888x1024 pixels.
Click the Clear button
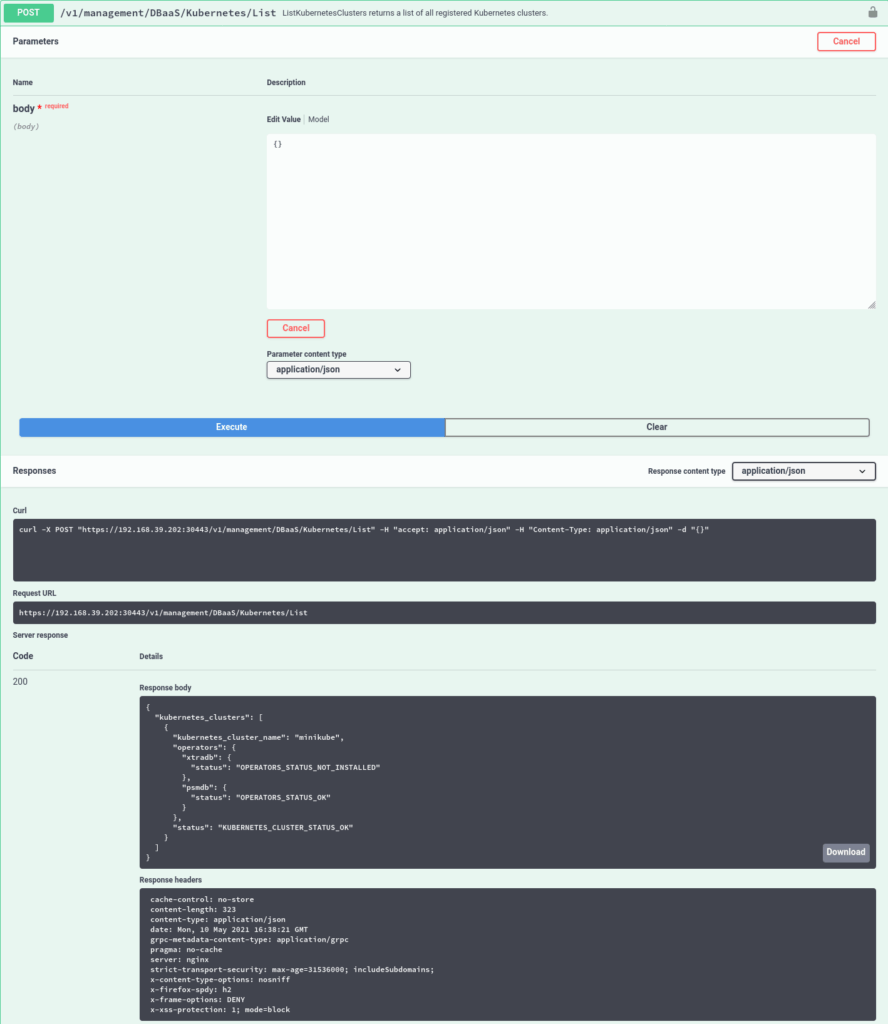657,427
